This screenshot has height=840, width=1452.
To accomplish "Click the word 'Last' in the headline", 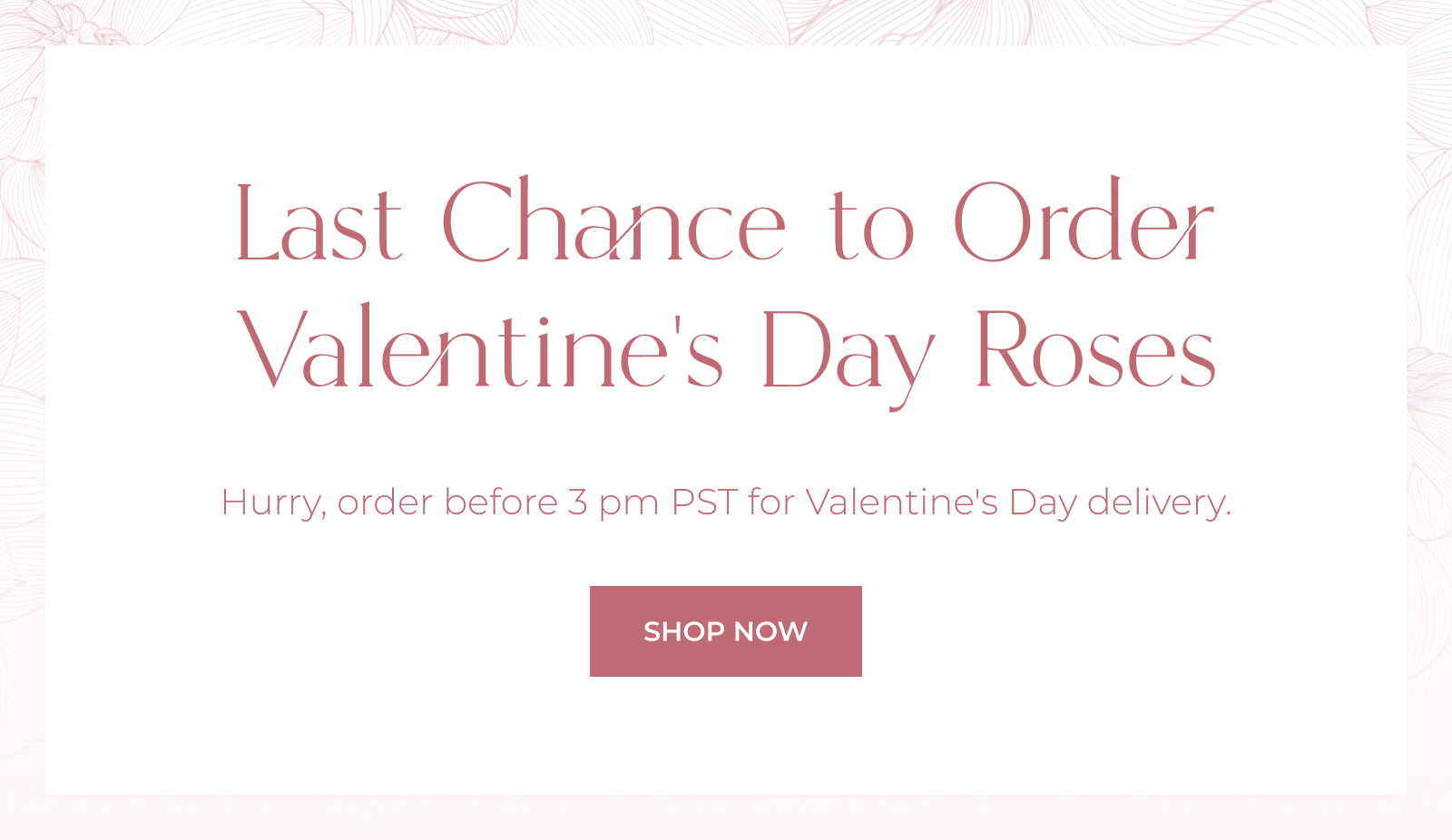I will point(319,223).
